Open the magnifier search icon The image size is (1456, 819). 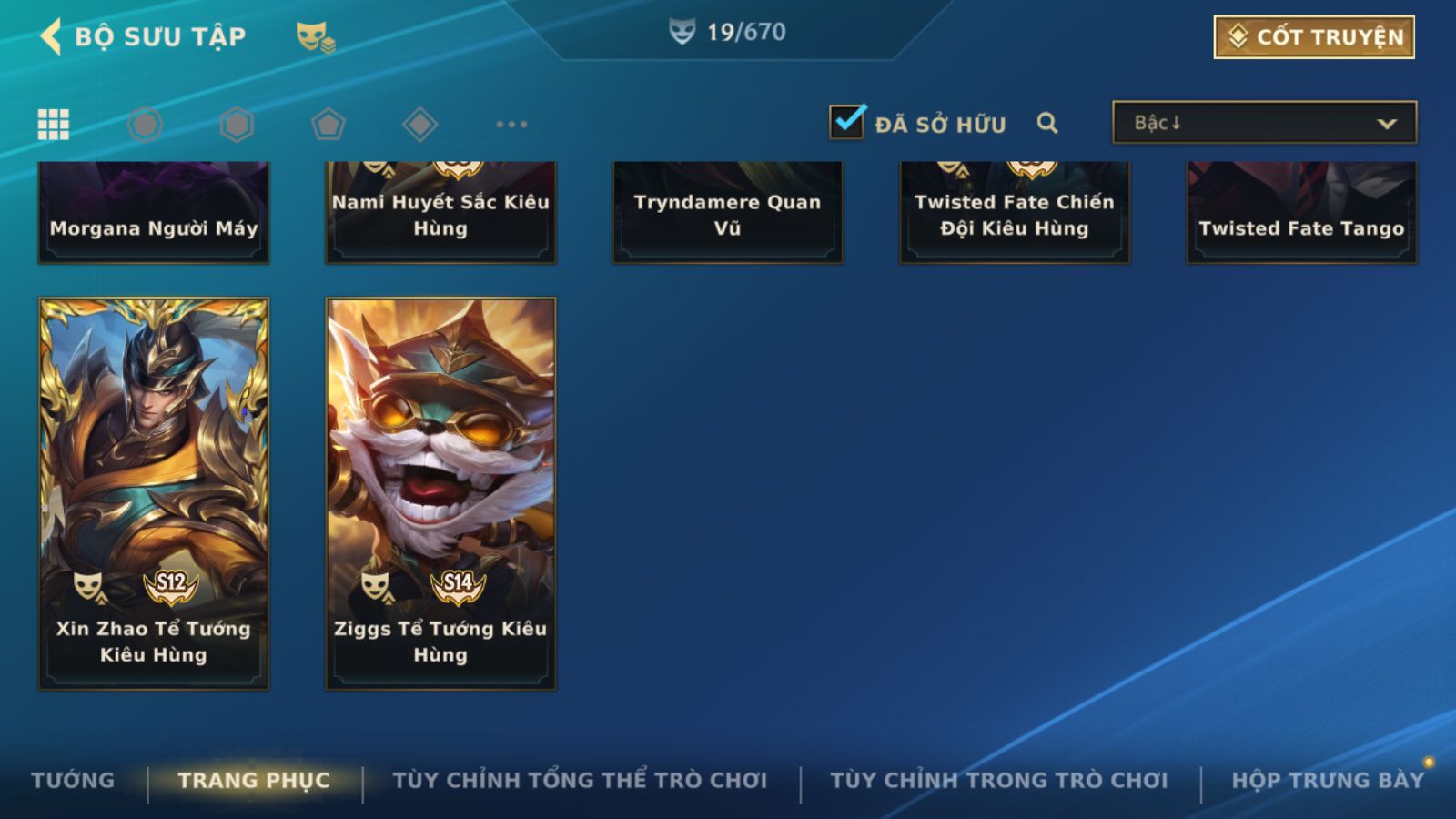point(1047,123)
